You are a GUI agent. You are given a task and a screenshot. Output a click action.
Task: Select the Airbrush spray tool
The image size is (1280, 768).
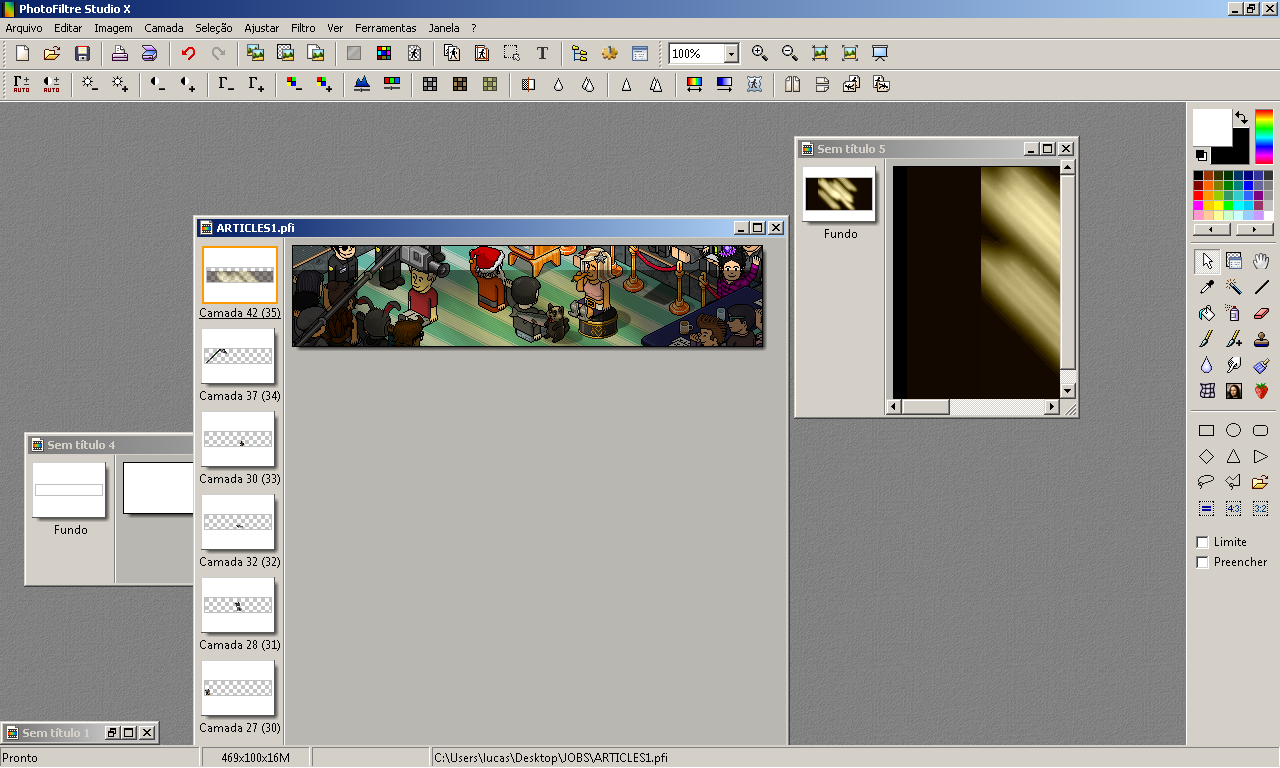1233,313
